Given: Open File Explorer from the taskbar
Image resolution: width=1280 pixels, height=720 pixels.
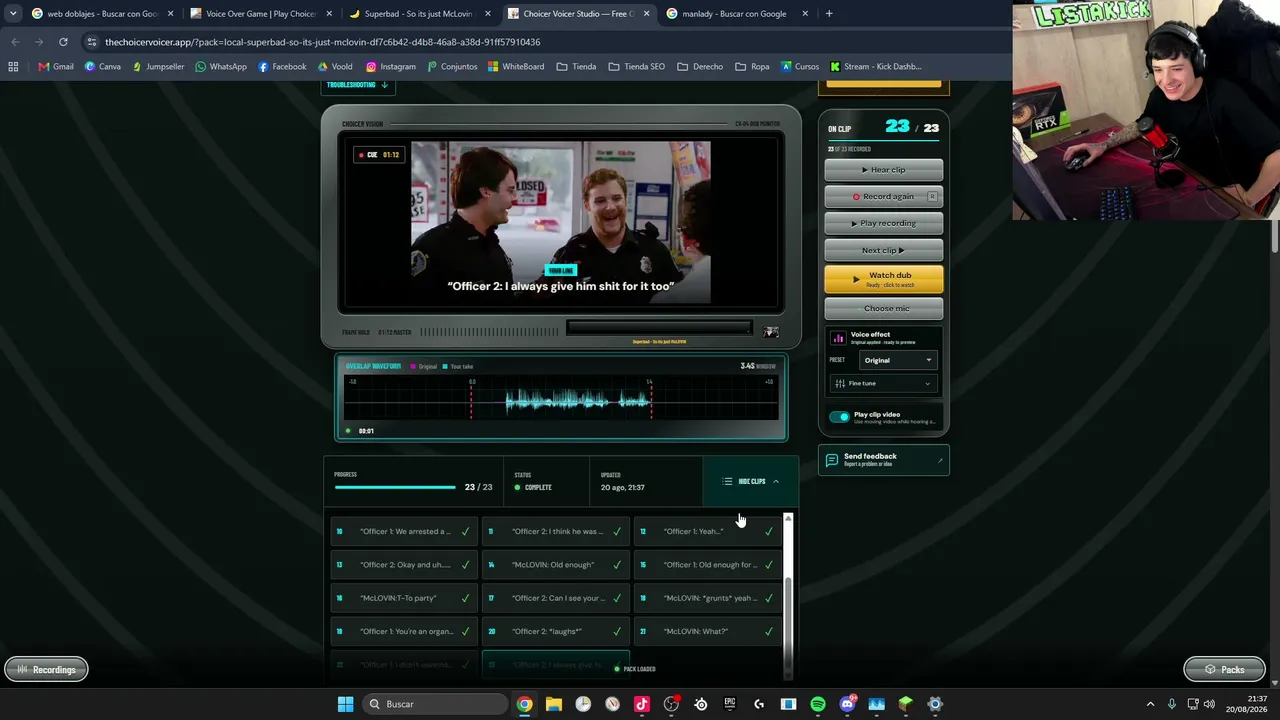Looking at the screenshot, I should 554,704.
